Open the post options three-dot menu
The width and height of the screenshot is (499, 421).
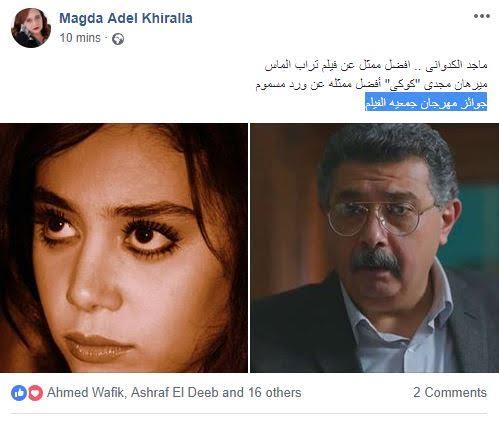482,16
